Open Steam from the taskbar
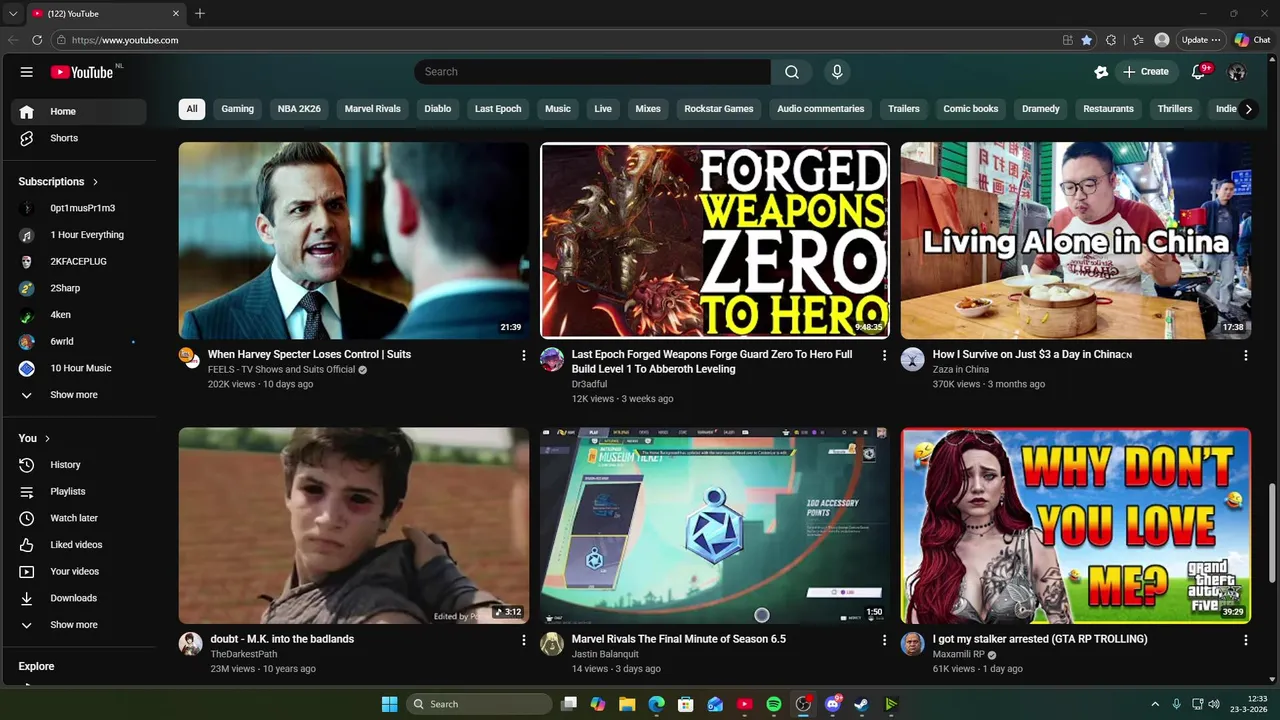 click(861, 704)
